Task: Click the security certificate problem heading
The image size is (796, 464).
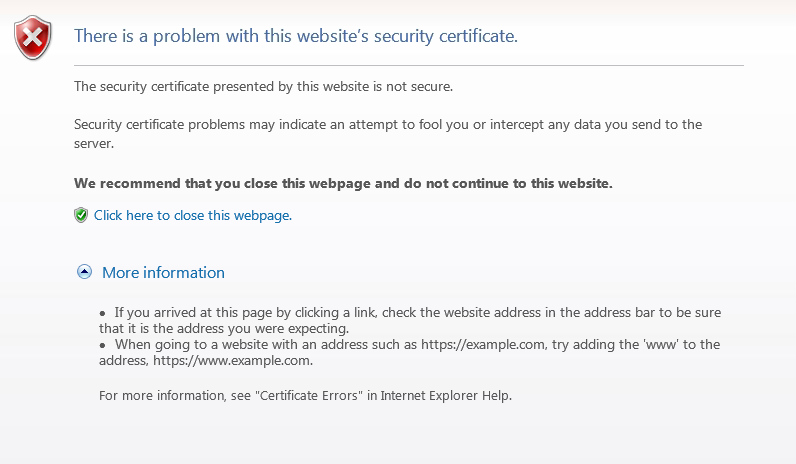Action: click(296, 36)
